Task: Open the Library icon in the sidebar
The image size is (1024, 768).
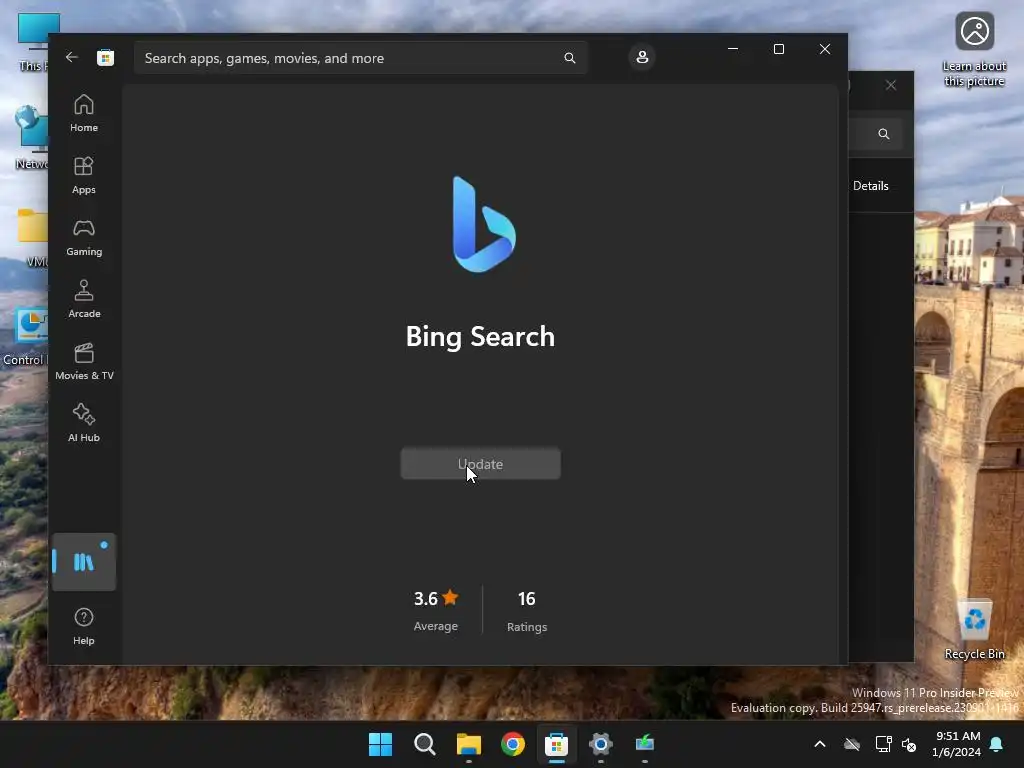Action: pos(84,562)
